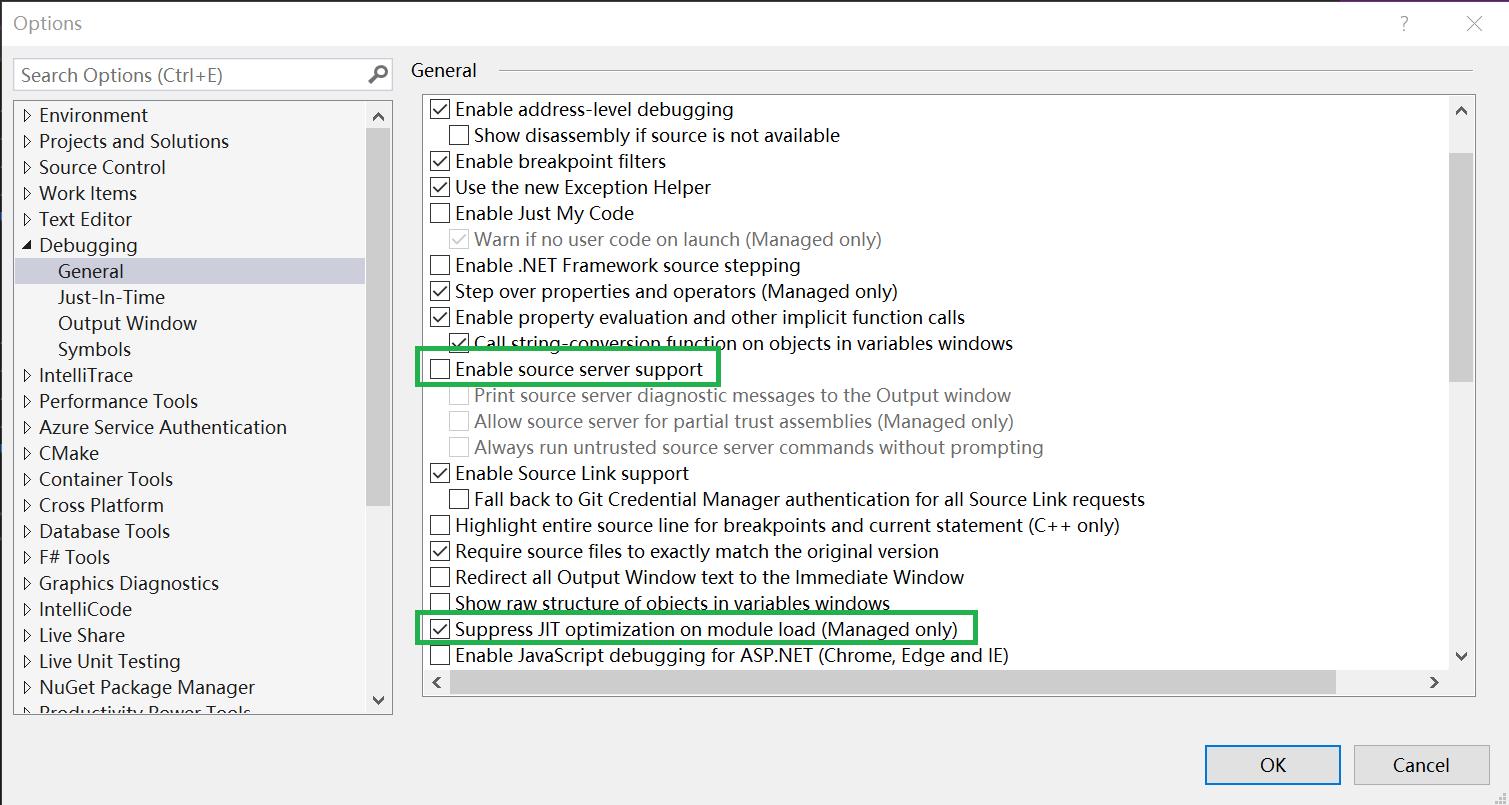Uncheck Require source files exactly match
This screenshot has height=805, width=1509.
(x=440, y=551)
